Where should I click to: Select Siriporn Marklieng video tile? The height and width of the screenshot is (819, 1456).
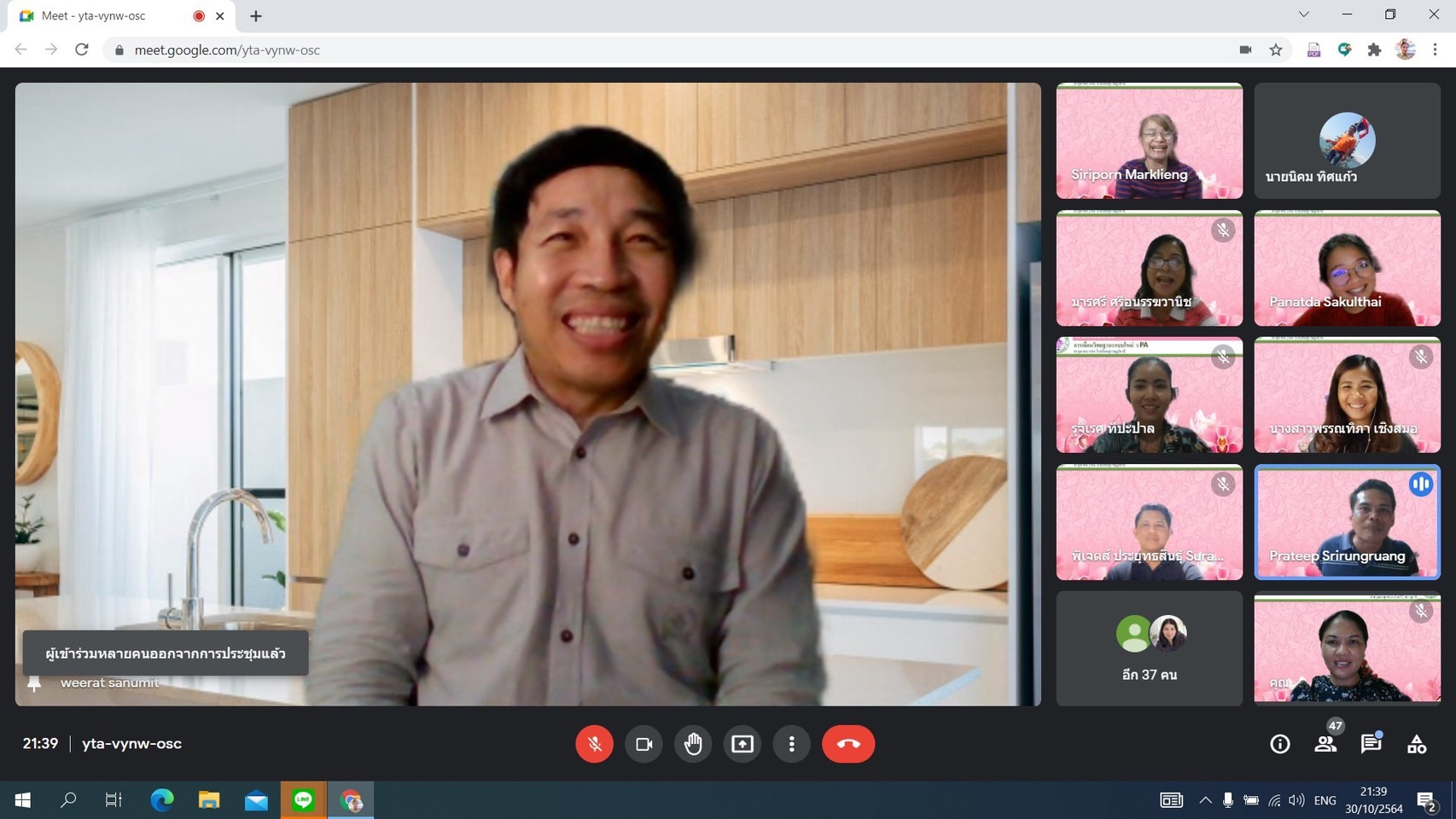point(1149,141)
